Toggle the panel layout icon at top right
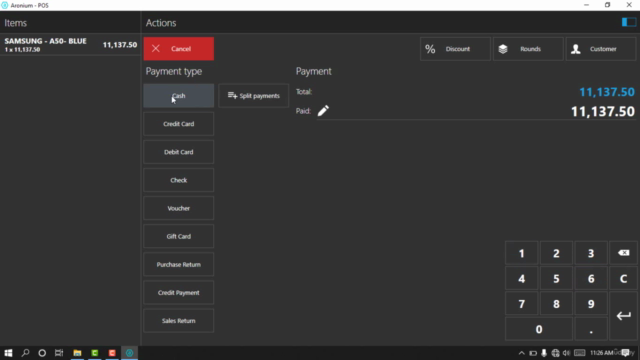 click(x=629, y=22)
